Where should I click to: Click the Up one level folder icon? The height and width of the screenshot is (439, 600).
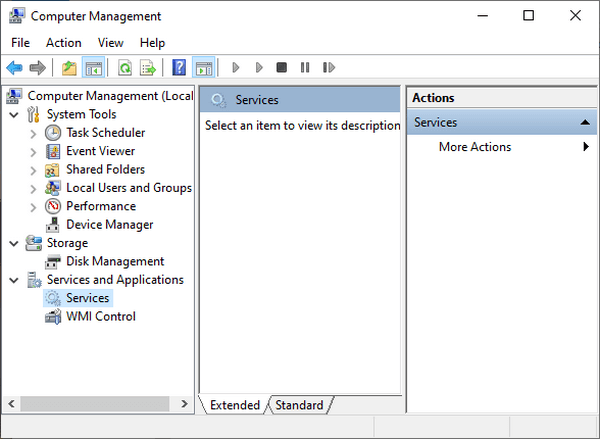(x=69, y=68)
